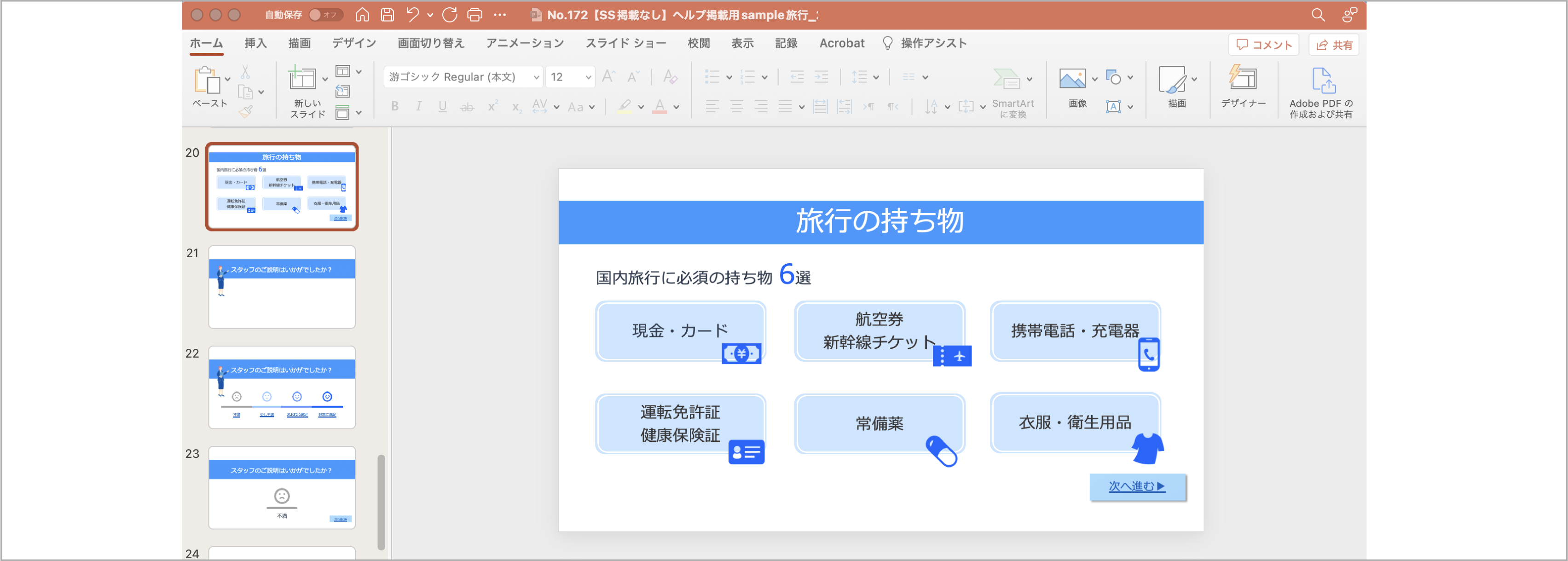Select slide 22 thumbnail with rating faces
Image resolution: width=1568 pixels, height=561 pixels.
click(282, 387)
